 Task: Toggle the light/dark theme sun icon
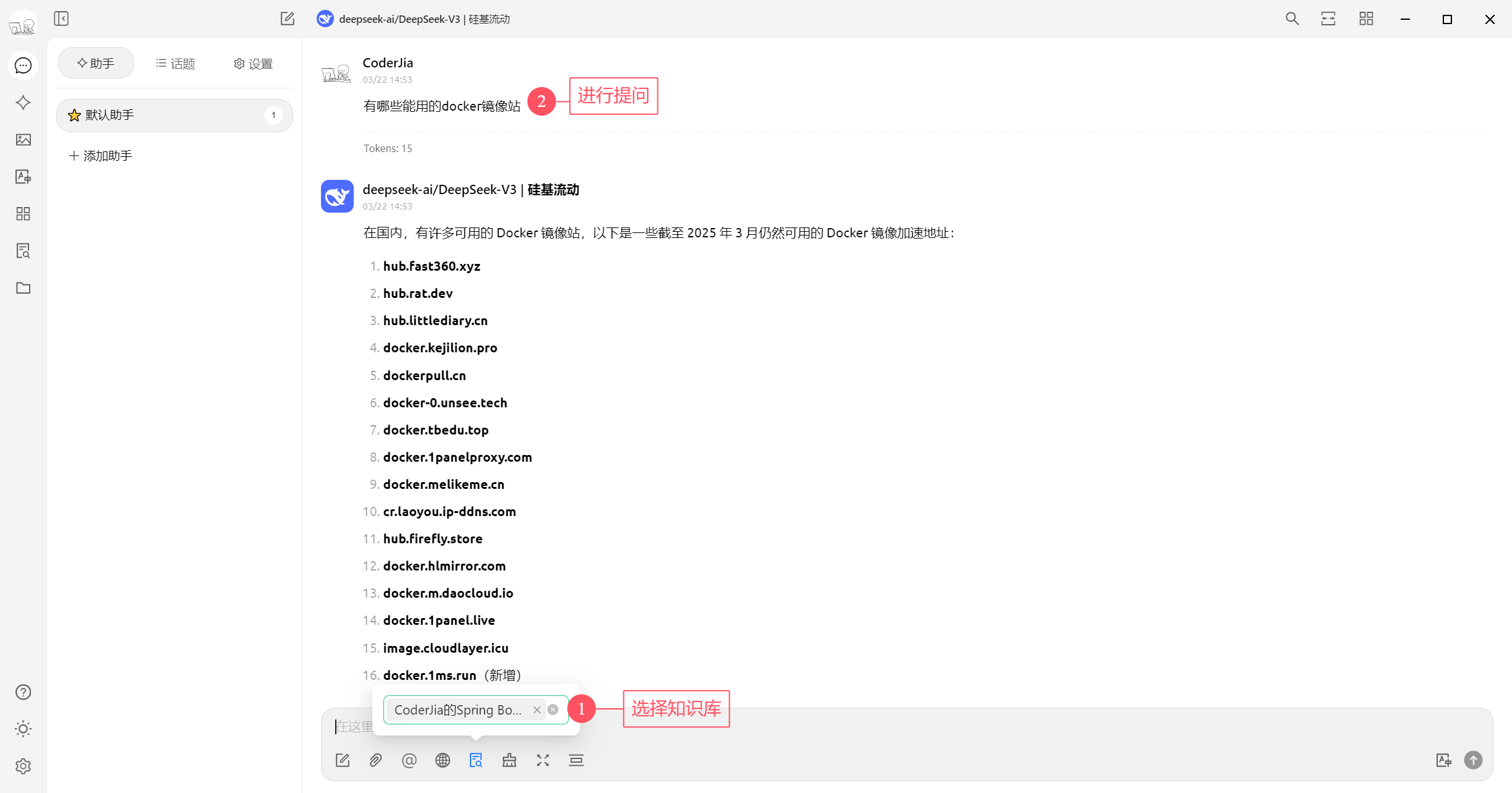click(23, 729)
